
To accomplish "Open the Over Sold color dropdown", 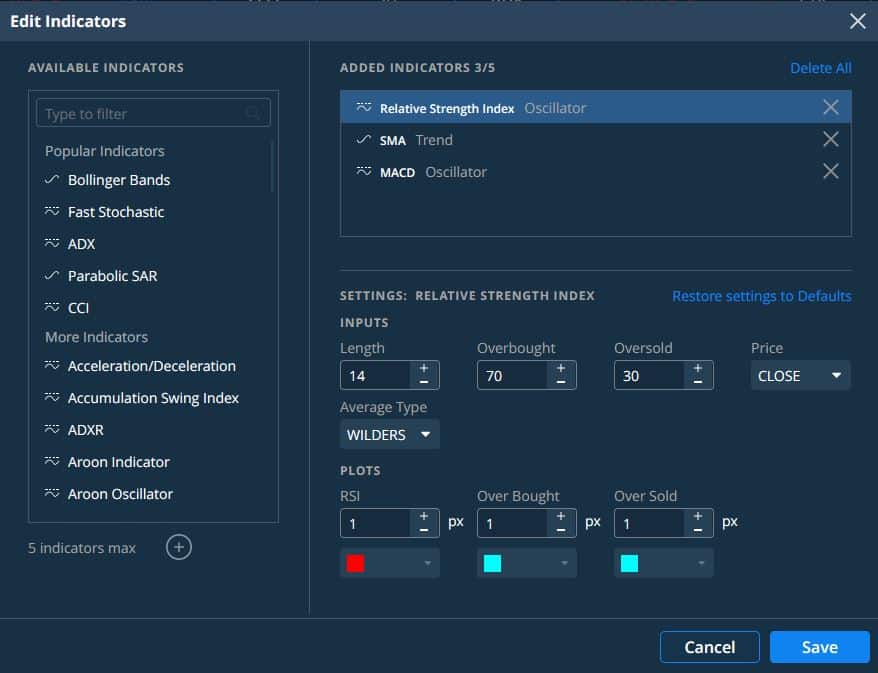I will pyautogui.click(x=664, y=563).
